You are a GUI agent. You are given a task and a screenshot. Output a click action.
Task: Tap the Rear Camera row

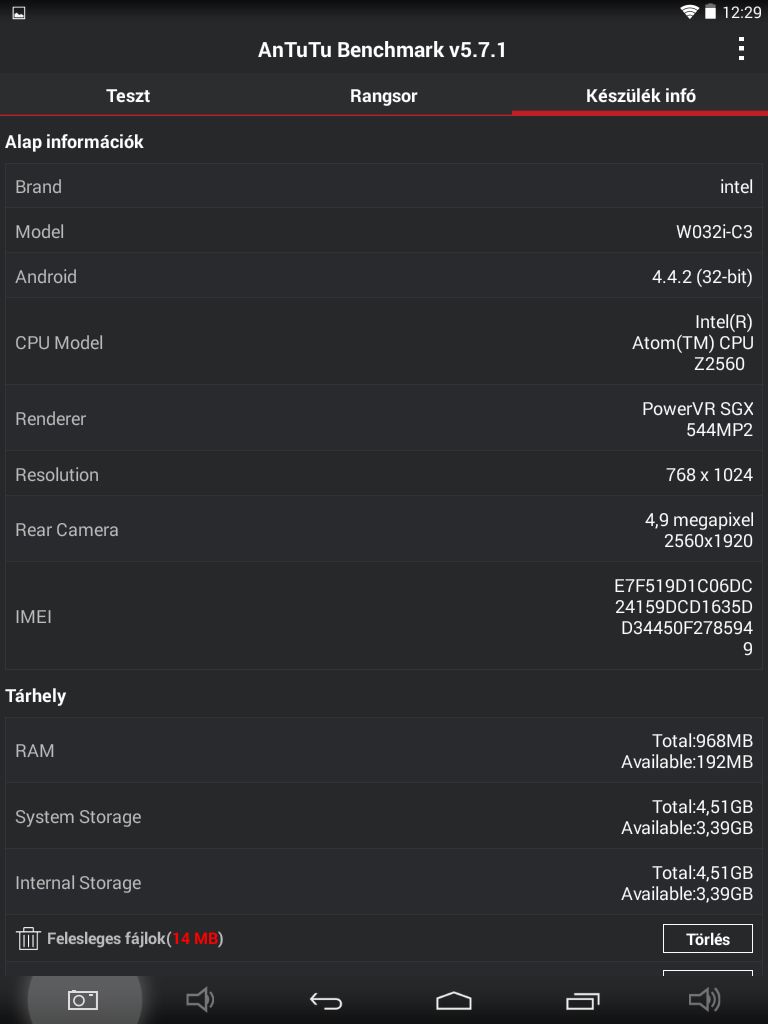point(384,530)
